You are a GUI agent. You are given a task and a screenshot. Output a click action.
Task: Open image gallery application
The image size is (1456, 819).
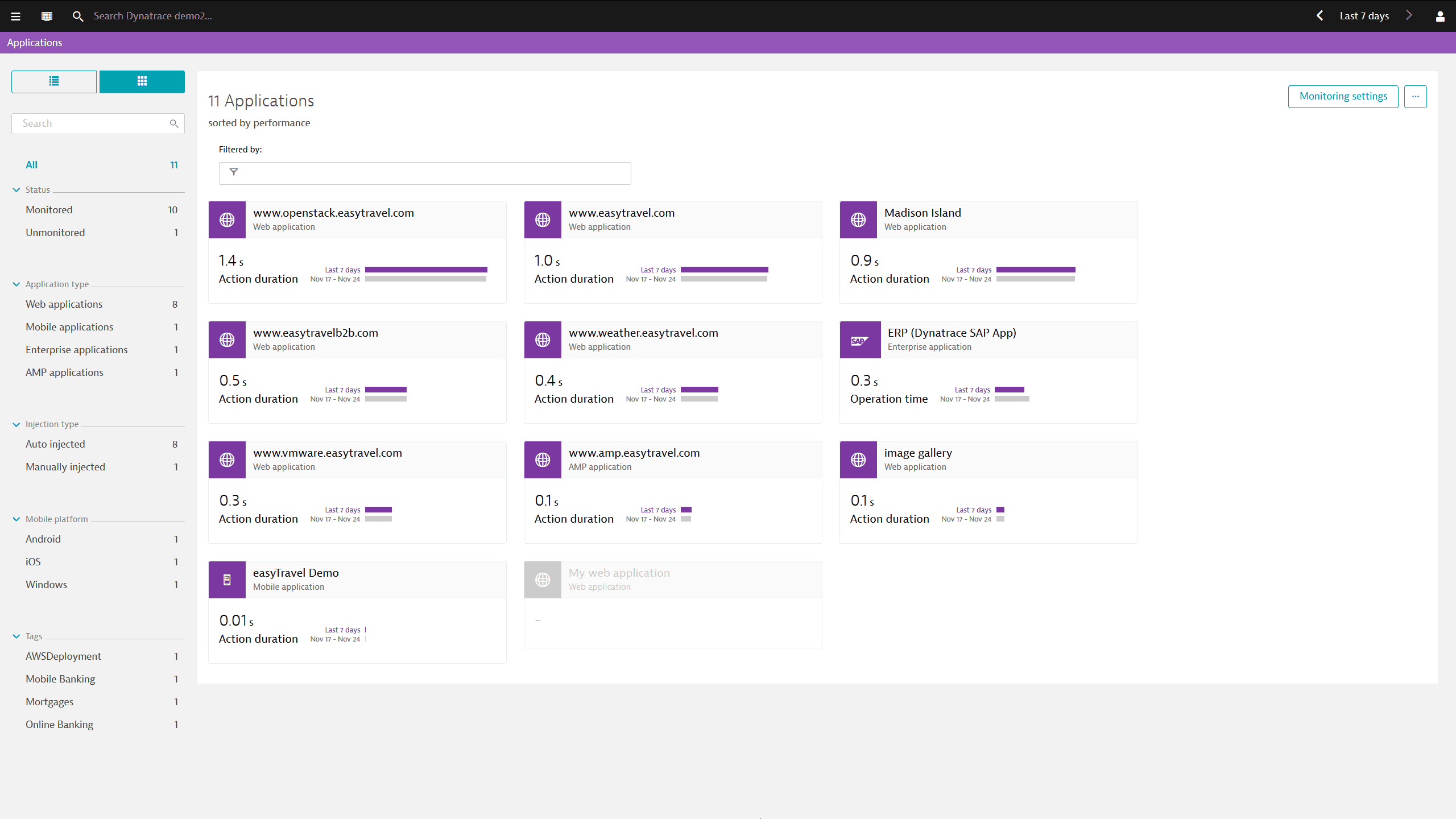pos(918,453)
